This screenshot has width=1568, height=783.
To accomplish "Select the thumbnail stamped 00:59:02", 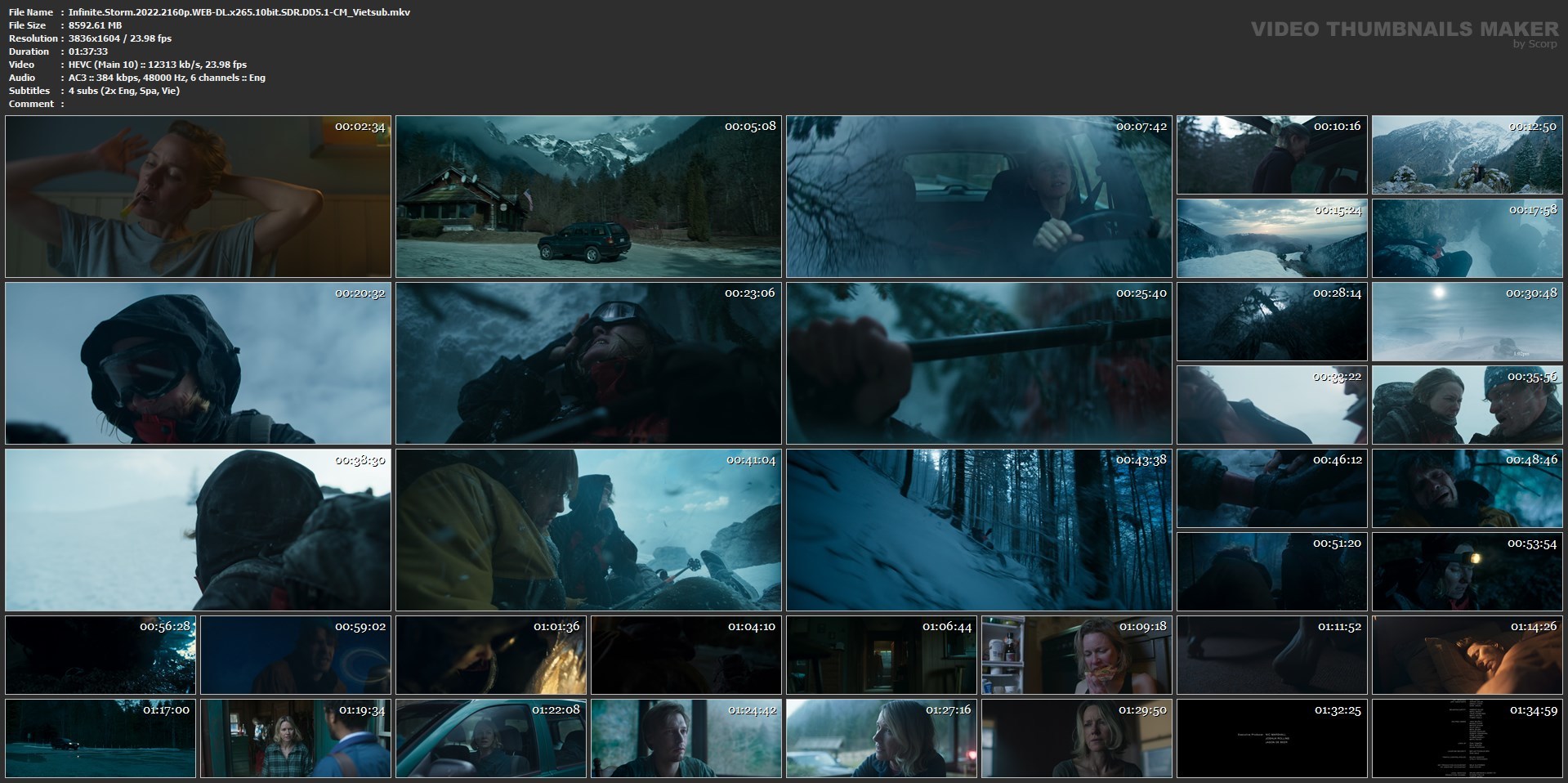I will 296,655.
